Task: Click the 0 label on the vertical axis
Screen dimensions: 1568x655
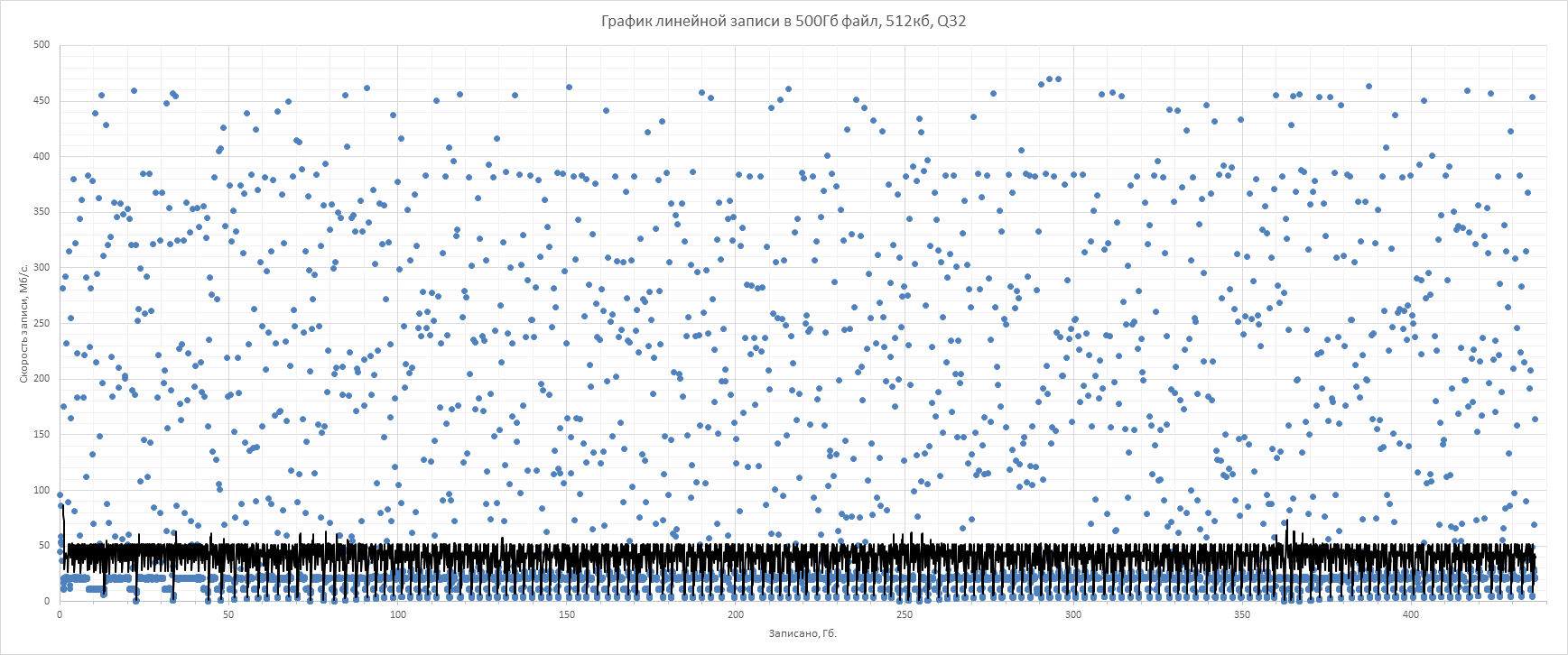Action: pyautogui.click(x=47, y=601)
